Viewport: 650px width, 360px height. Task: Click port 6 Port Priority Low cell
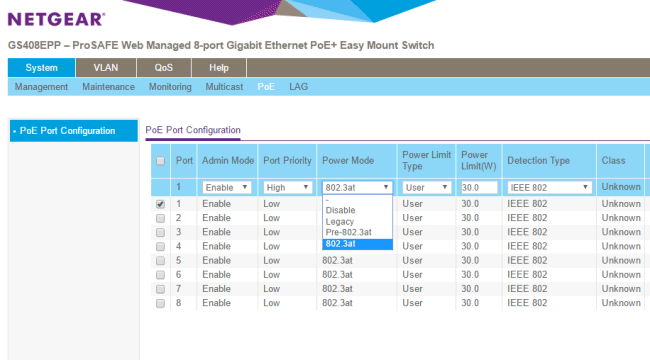point(272,275)
